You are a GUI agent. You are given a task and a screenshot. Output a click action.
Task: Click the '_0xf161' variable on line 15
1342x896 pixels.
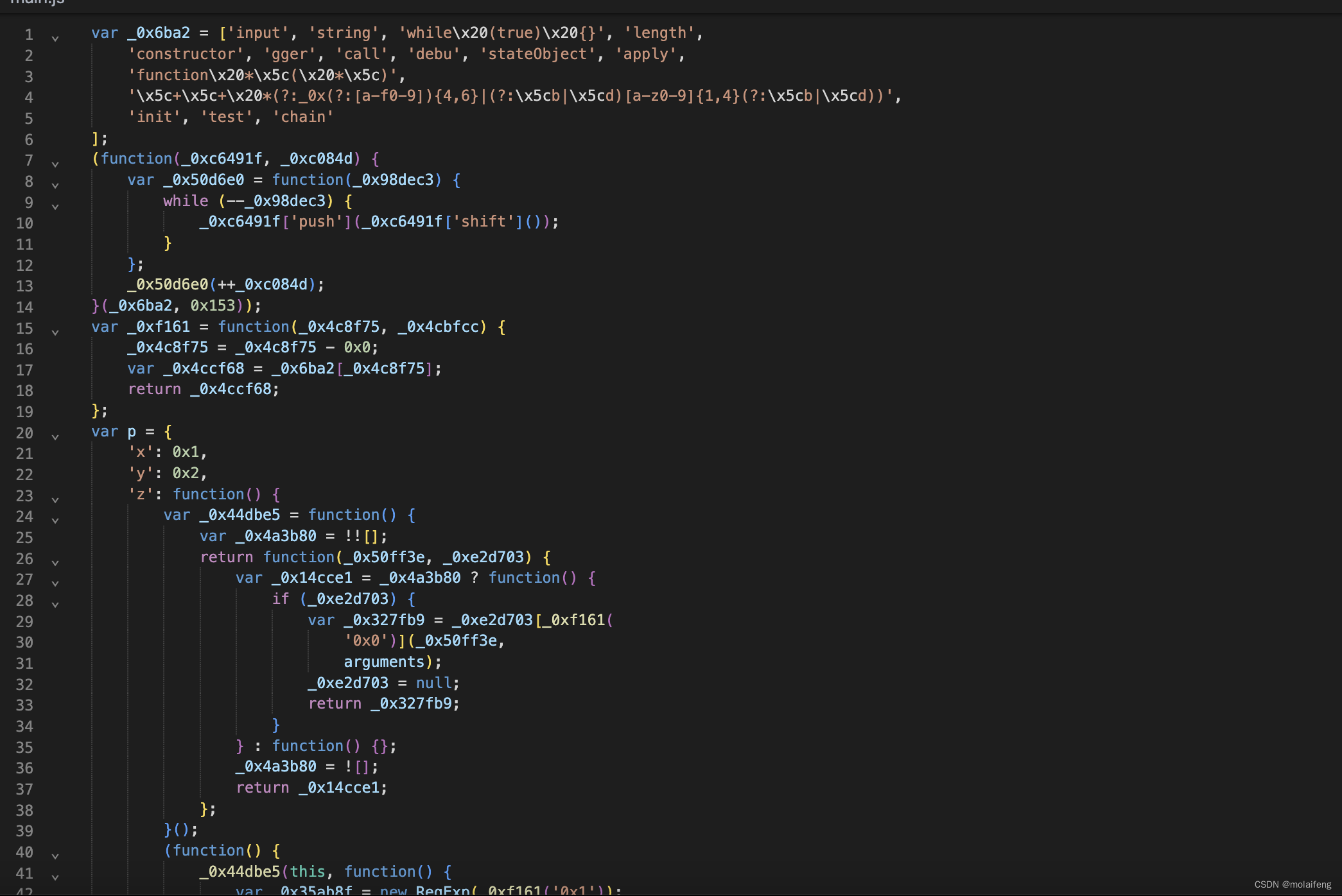(159, 327)
